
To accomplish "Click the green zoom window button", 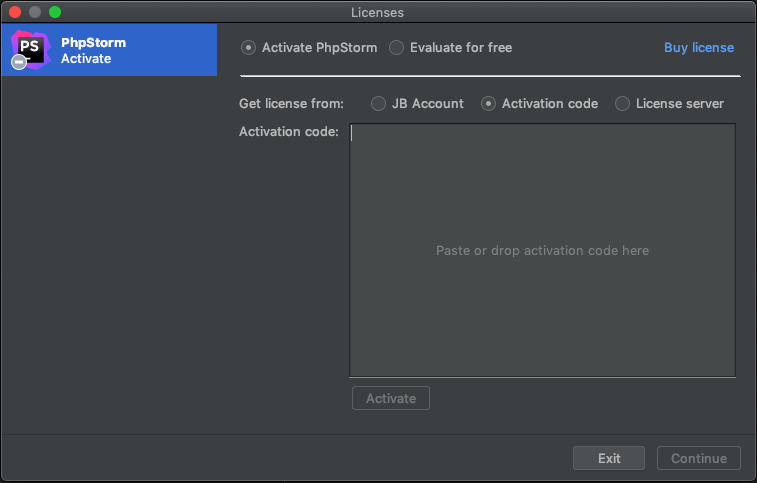I will (x=55, y=12).
